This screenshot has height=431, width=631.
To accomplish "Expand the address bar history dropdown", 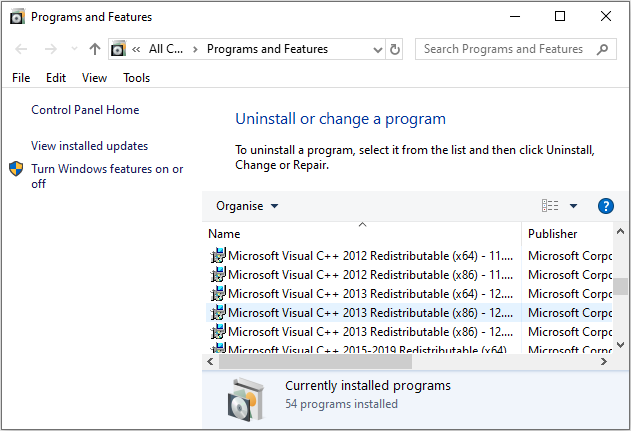I will tap(377, 49).
